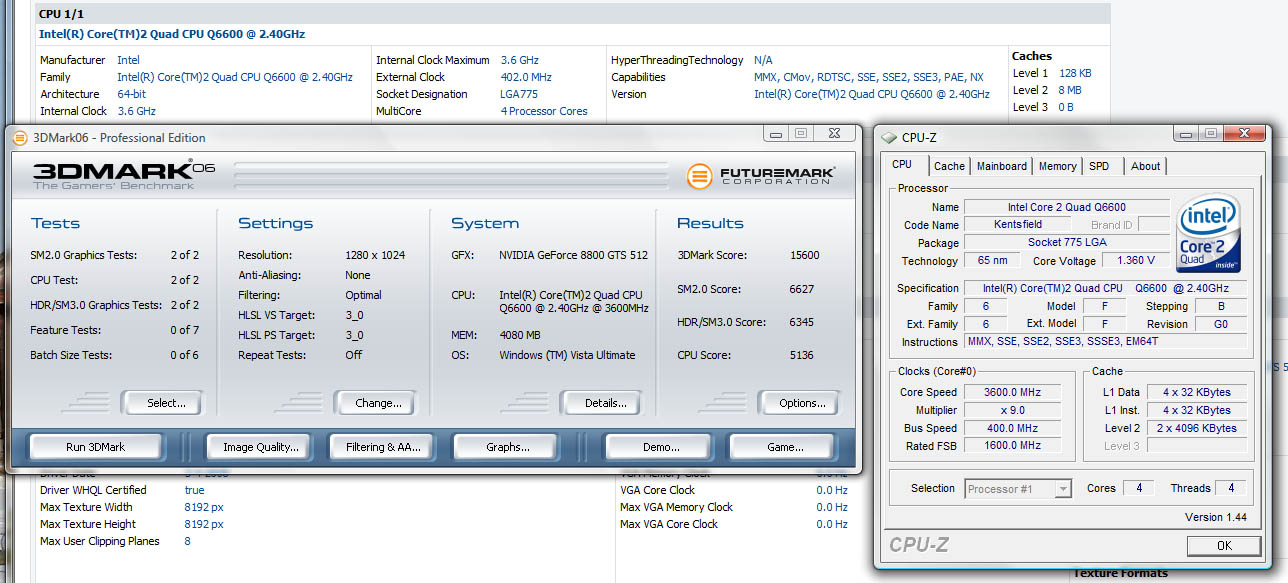
Task: Open the Mainboard tab in CPU-Z
Action: (x=1001, y=166)
